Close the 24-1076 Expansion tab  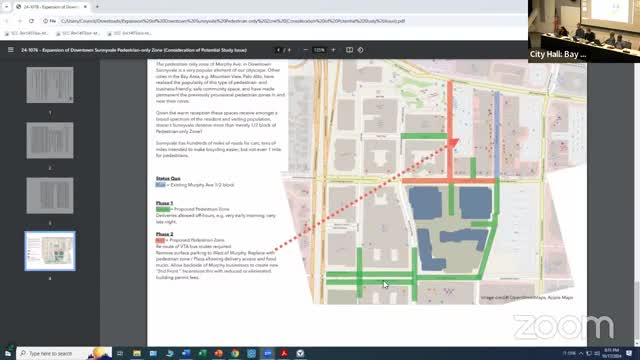[x=85, y=7]
